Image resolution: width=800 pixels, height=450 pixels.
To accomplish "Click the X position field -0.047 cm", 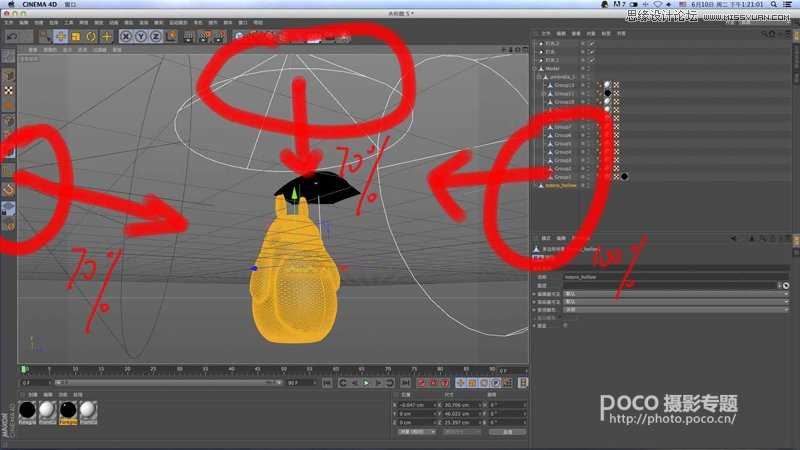I will (415, 405).
